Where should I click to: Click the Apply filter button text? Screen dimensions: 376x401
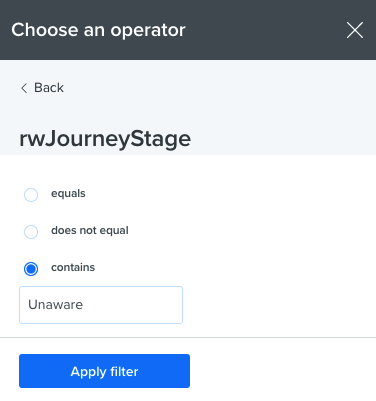pos(104,371)
